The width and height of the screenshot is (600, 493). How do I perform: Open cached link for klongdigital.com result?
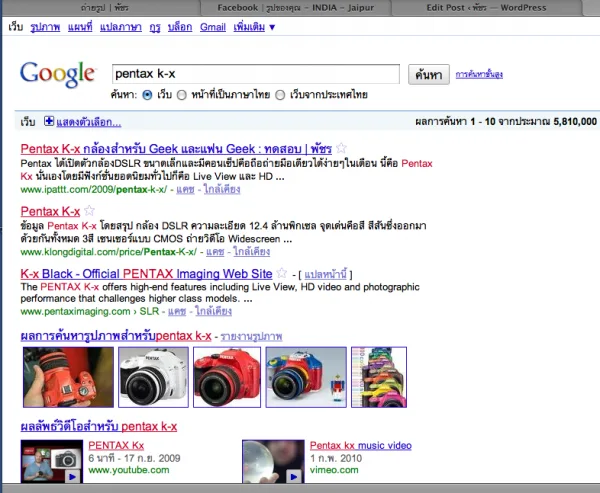(215, 251)
